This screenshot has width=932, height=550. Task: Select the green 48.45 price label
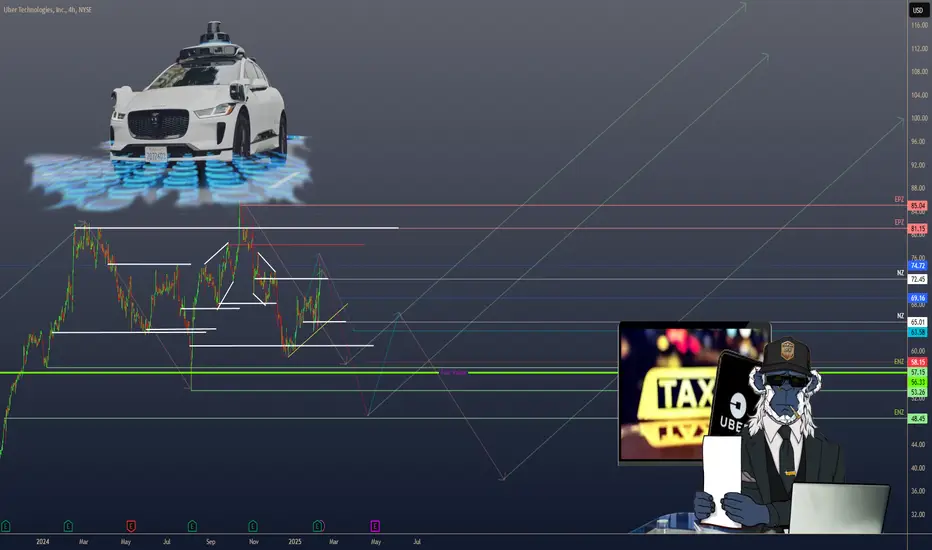click(x=918, y=419)
